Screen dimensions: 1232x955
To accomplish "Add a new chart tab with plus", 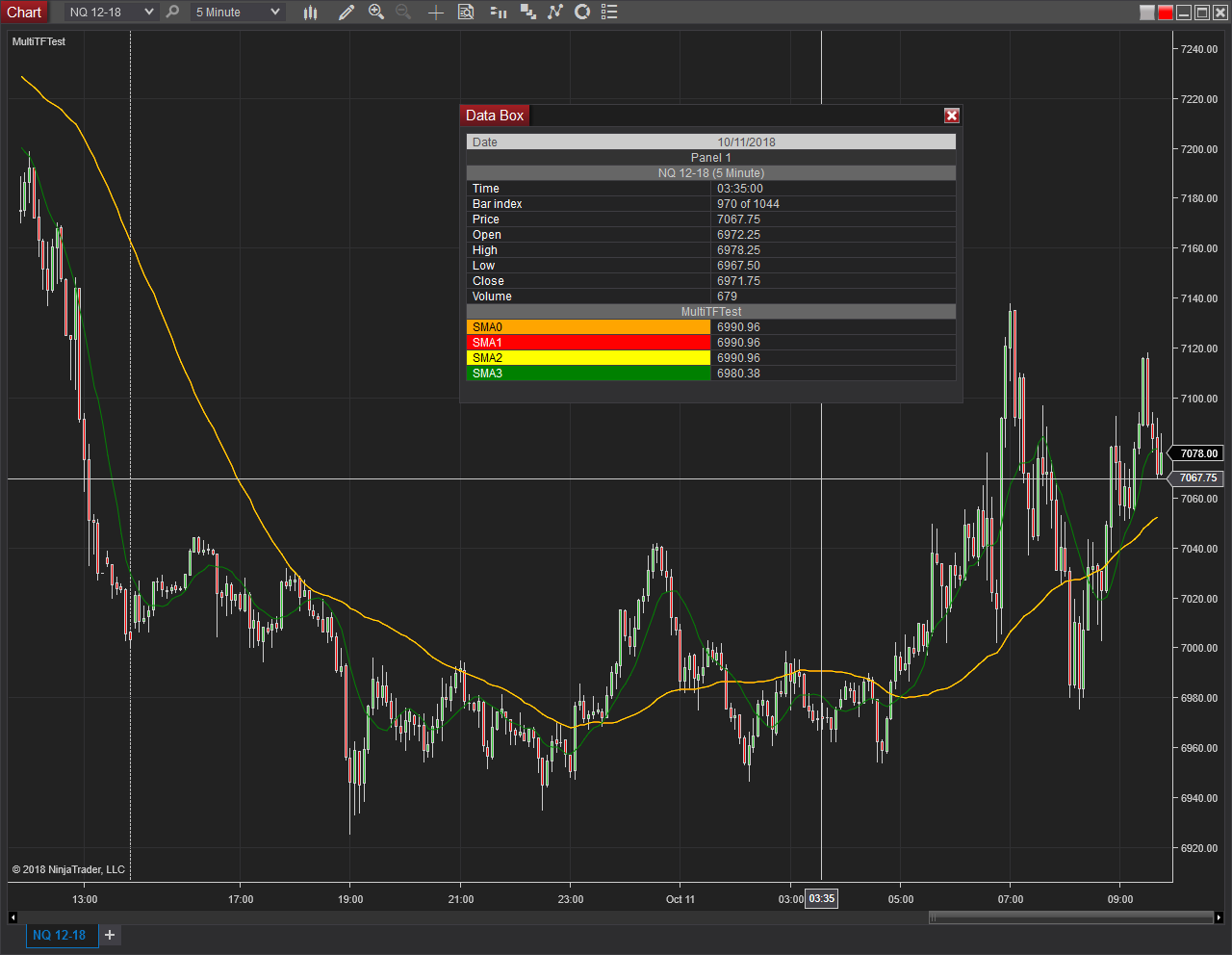I will 110,935.
